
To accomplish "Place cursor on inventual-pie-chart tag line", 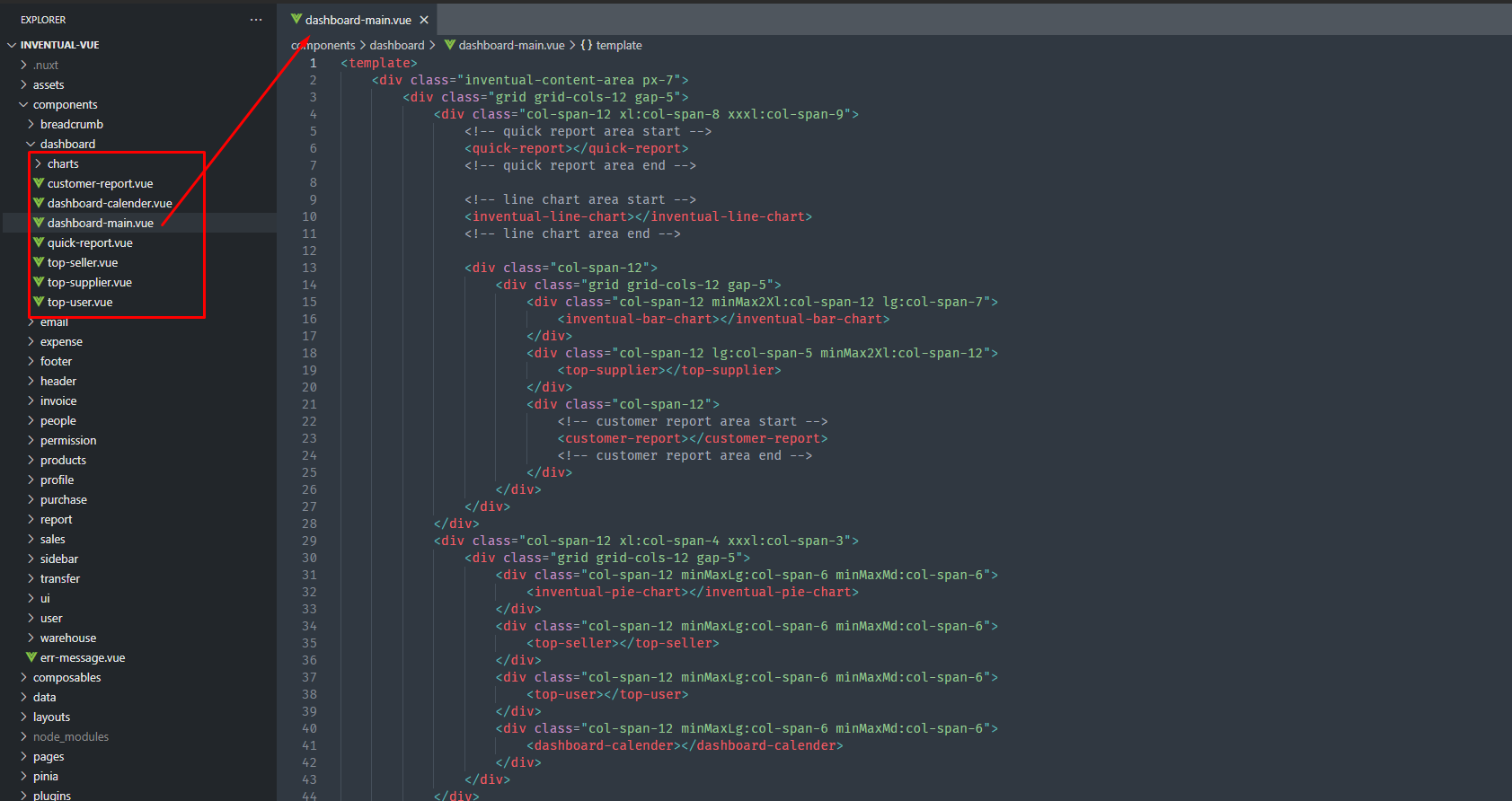I will coord(693,592).
